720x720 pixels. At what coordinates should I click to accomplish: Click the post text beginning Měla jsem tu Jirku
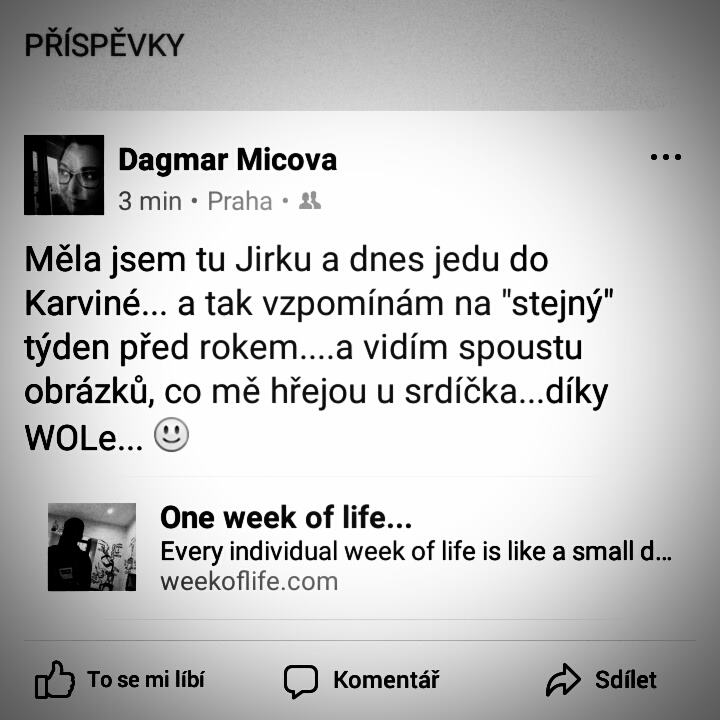(319, 348)
